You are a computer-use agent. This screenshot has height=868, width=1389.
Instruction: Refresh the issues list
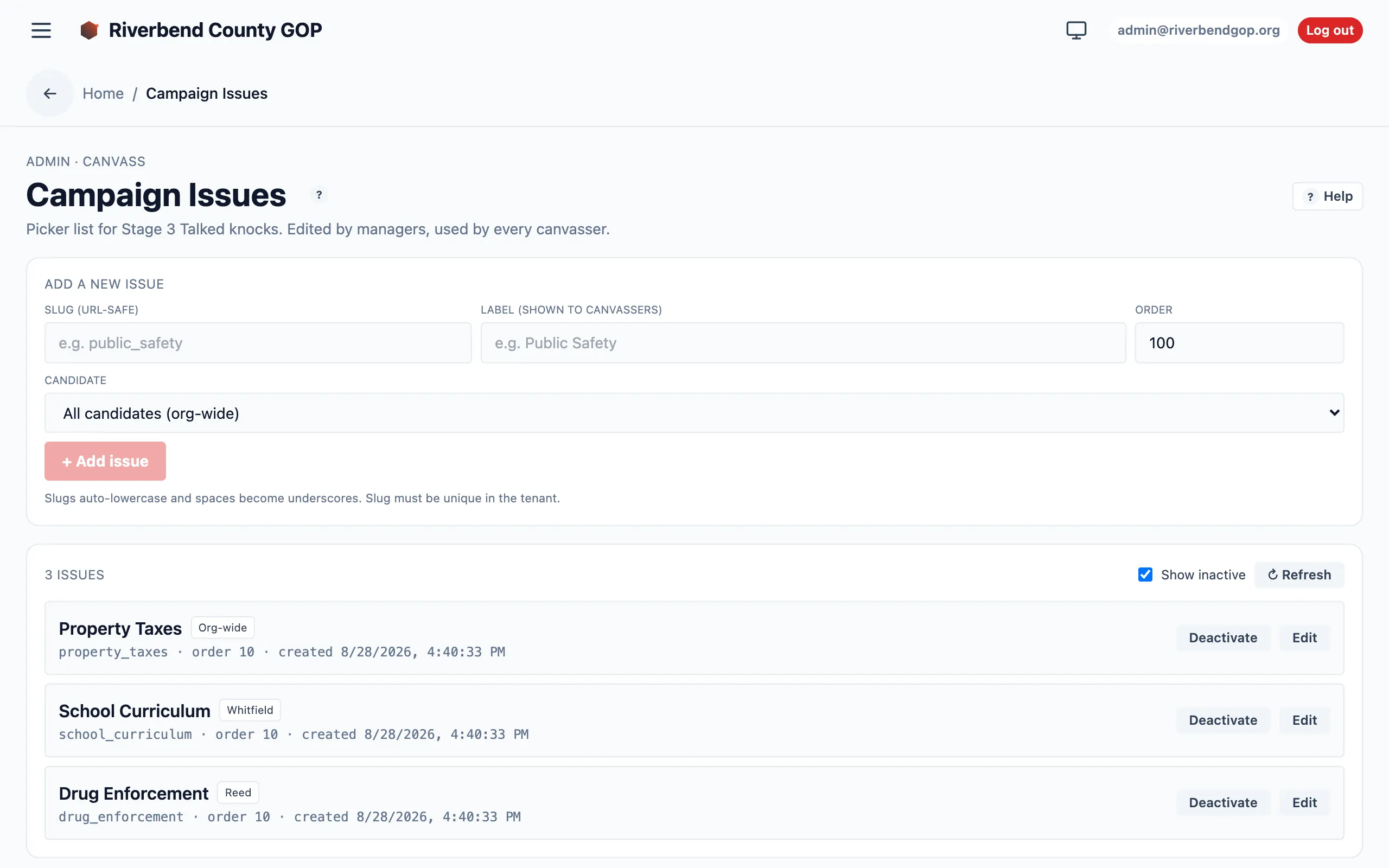tap(1299, 575)
